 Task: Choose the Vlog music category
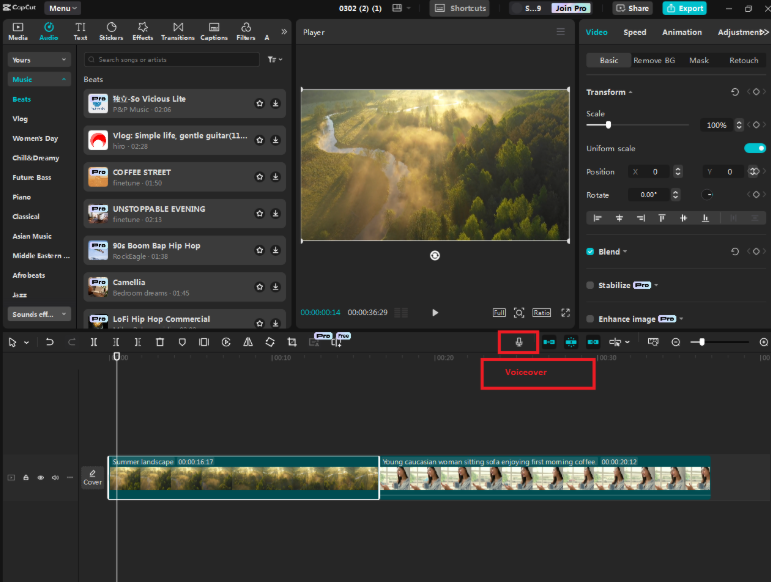point(20,119)
